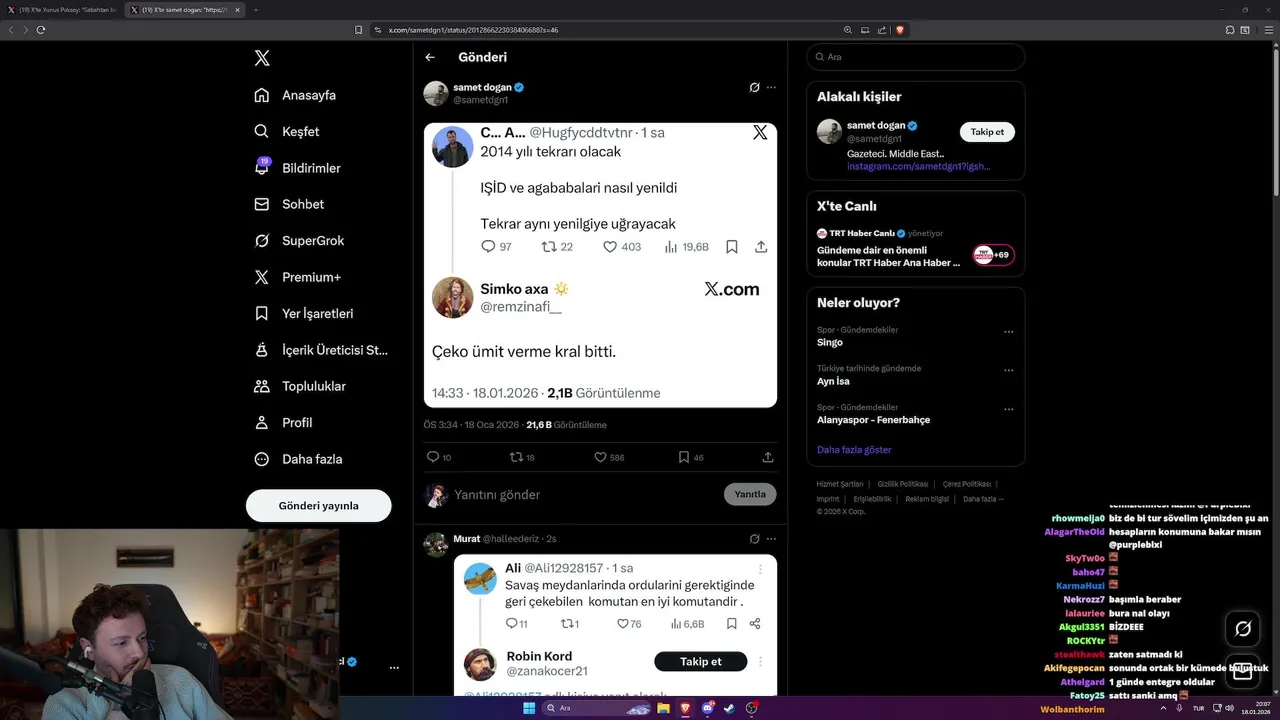
Task: Open samet dogan instagram link
Action: click(918, 166)
